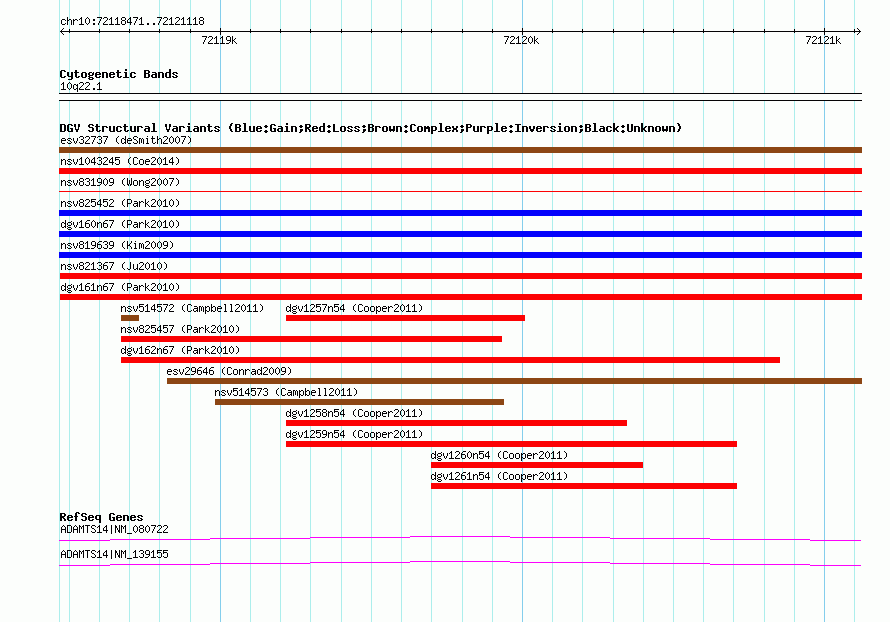Click the magenta ADAMTS14 NM_139155 transcript line
The image size is (890, 622).
click(460, 563)
